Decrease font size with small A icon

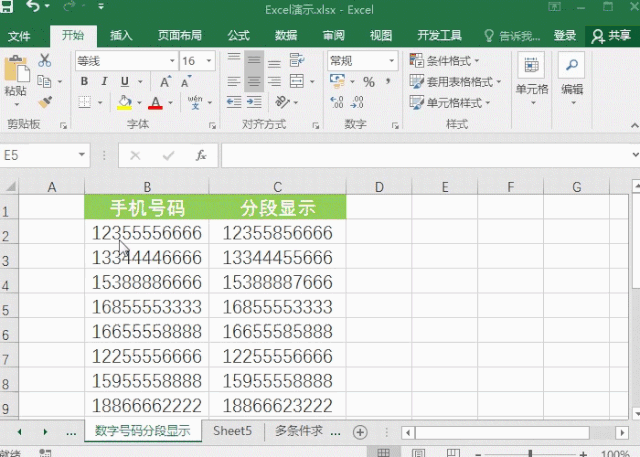point(186,82)
